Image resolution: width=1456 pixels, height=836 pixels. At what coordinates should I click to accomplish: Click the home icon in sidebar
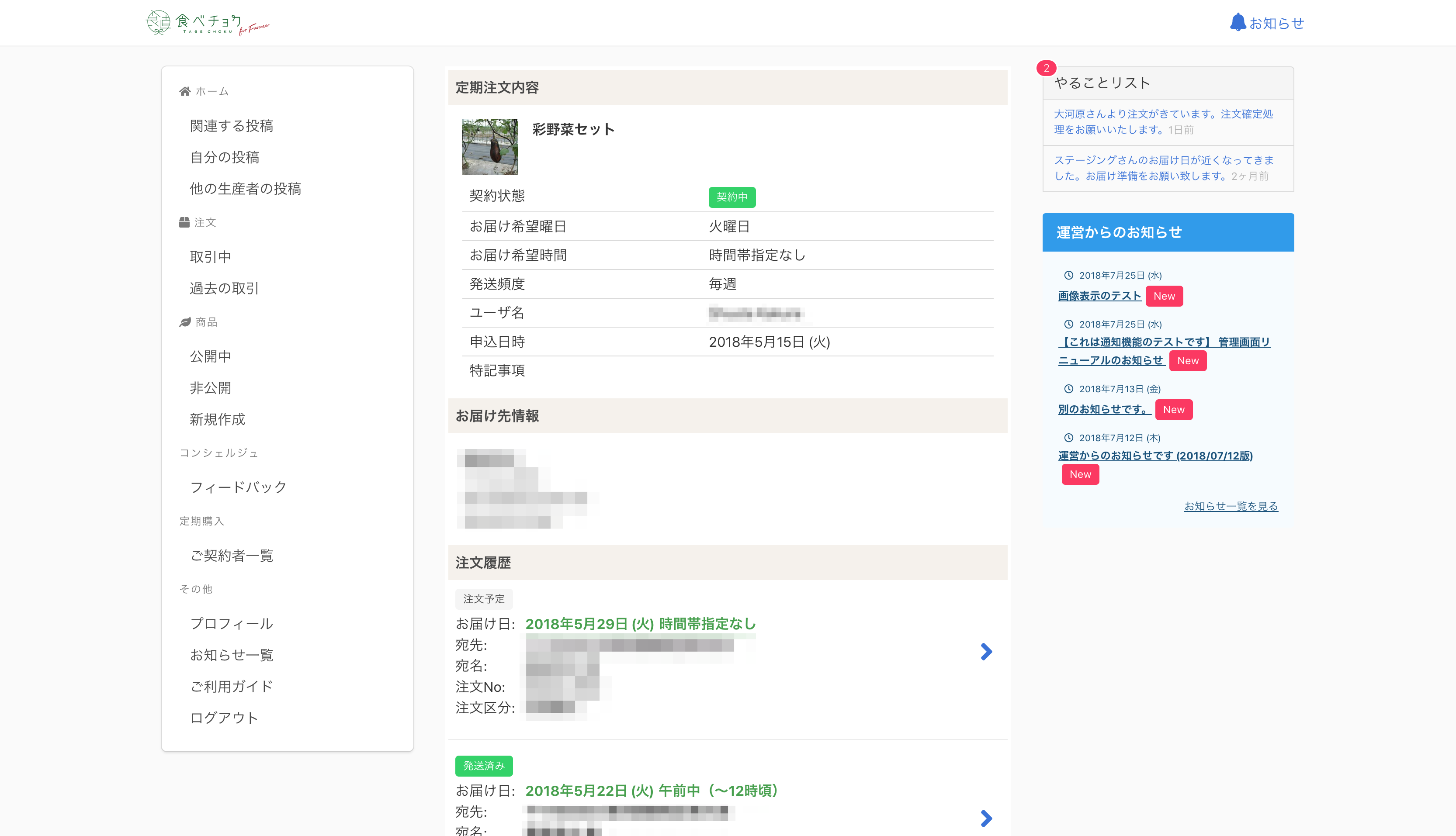click(184, 91)
